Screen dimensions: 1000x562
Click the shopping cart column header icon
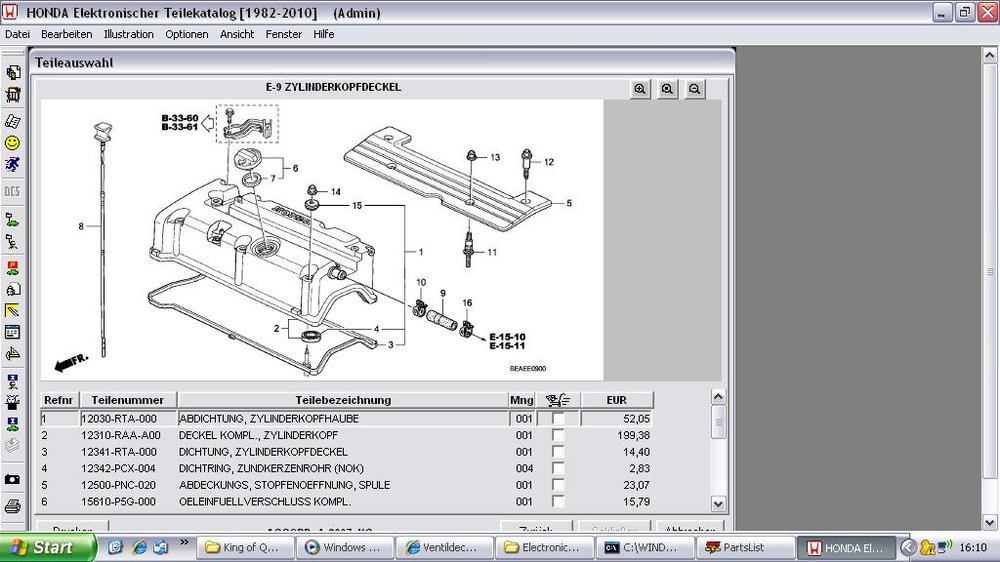(x=558, y=400)
